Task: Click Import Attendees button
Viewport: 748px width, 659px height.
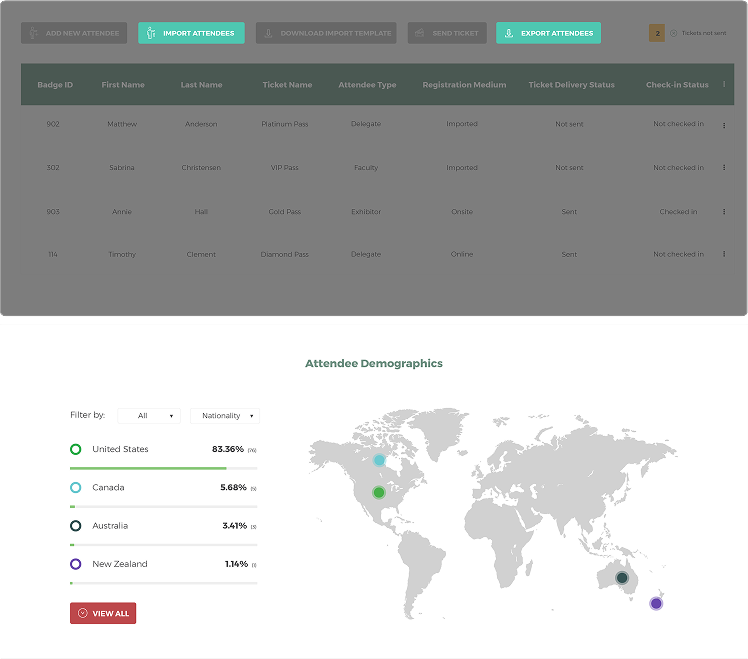Action: point(191,33)
